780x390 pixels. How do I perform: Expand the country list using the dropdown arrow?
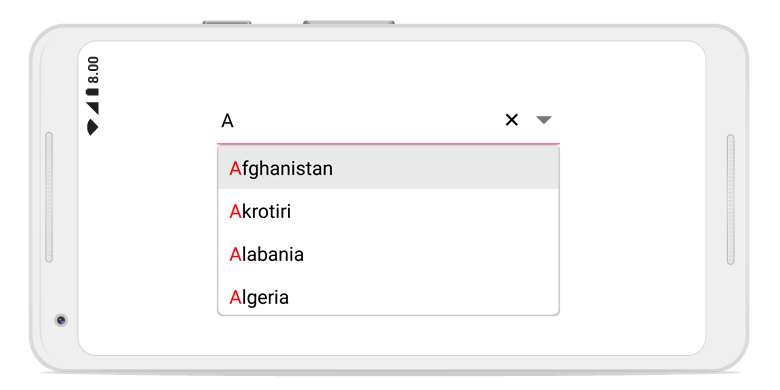(544, 120)
